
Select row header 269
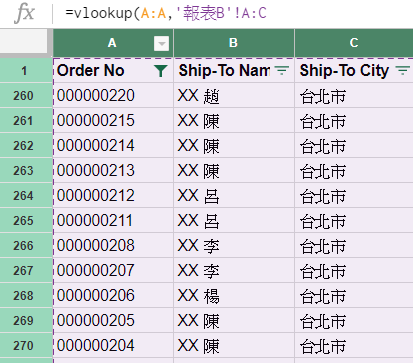pyautogui.click(x=26, y=320)
